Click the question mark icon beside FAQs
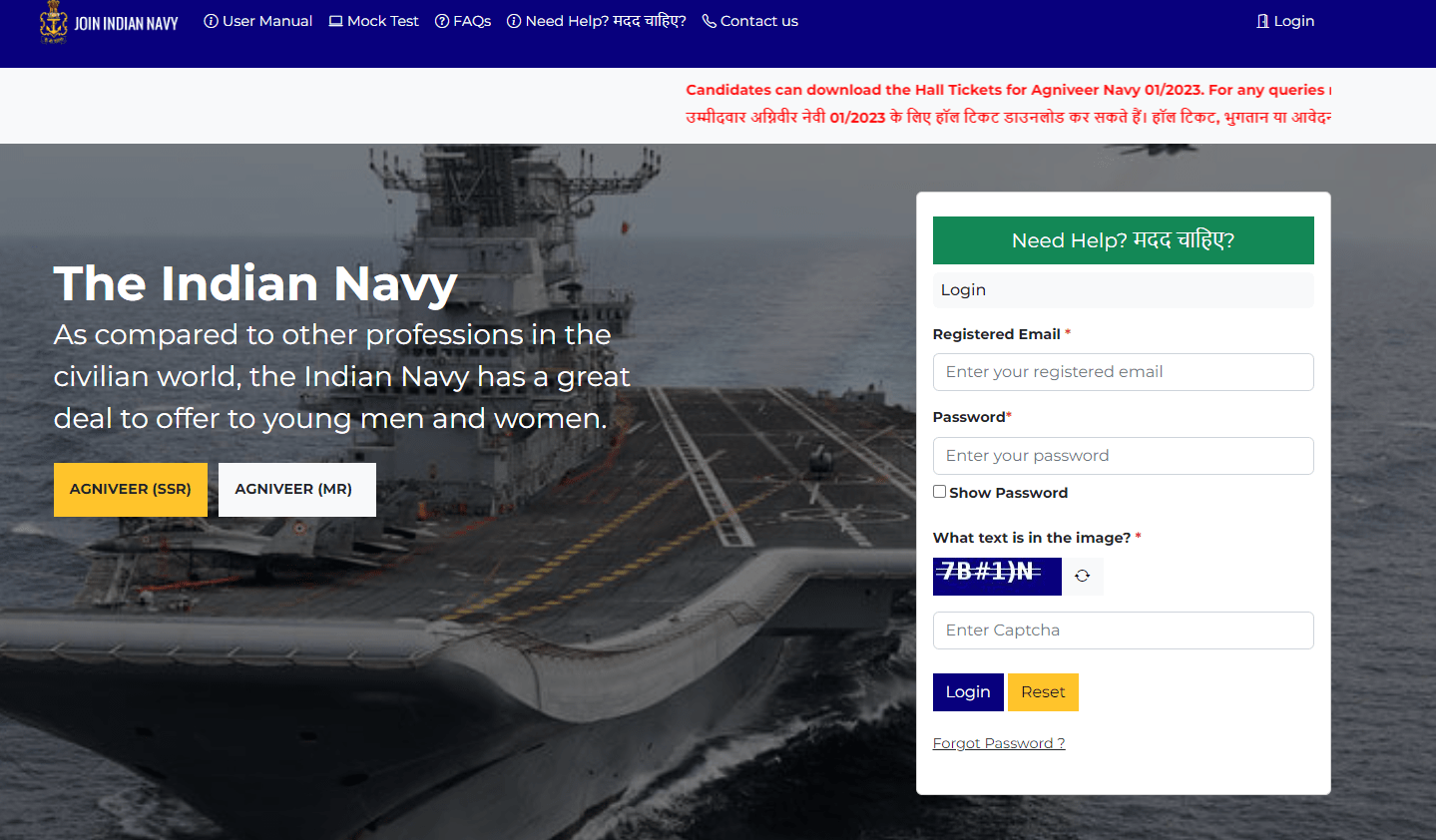This screenshot has width=1436, height=840. coord(442,21)
